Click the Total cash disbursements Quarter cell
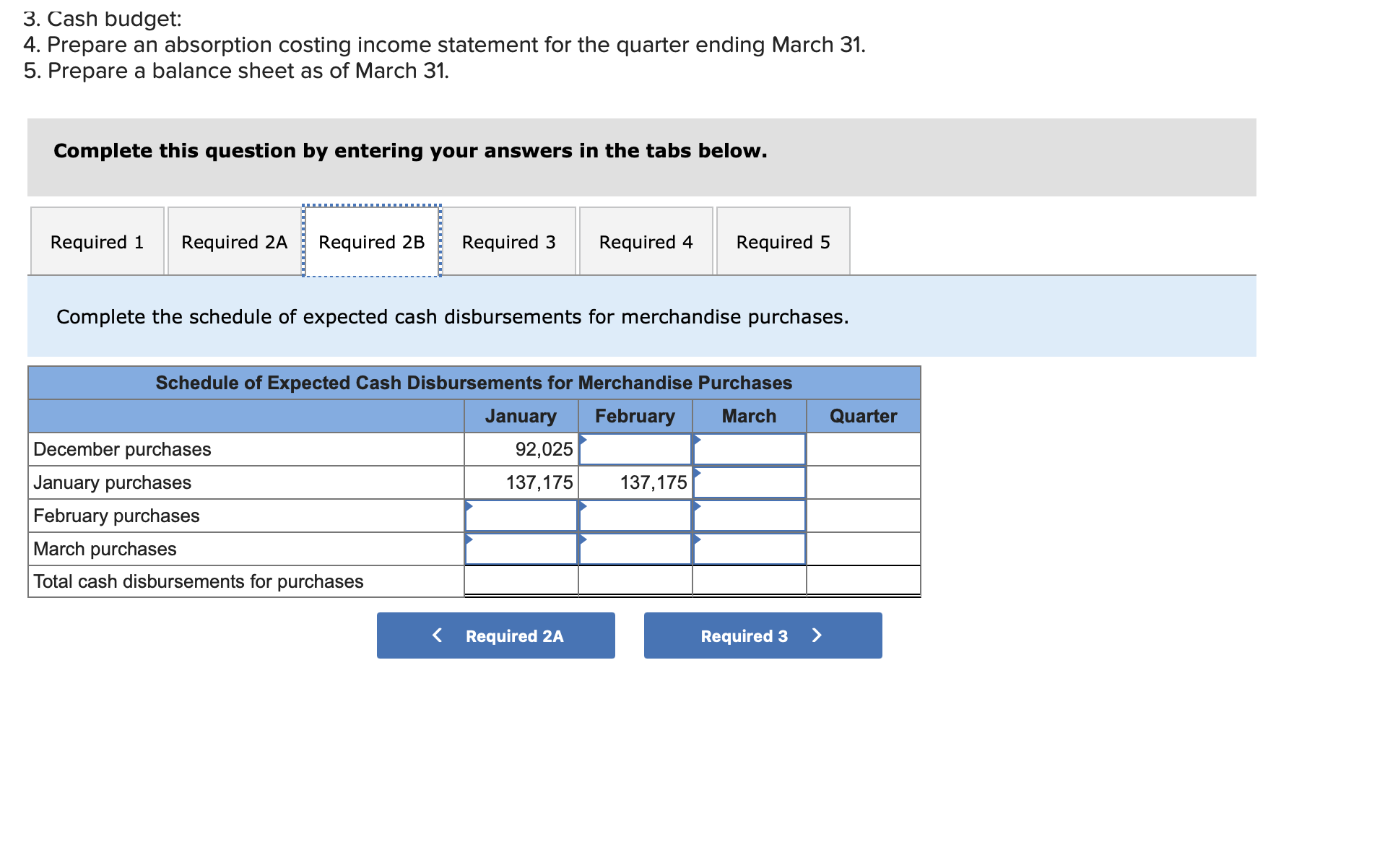The height and width of the screenshot is (868, 1398). (862, 581)
